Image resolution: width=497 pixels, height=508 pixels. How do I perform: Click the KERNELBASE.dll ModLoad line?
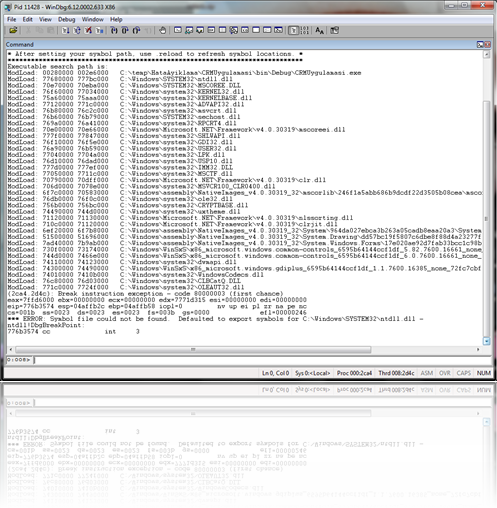[130, 98]
